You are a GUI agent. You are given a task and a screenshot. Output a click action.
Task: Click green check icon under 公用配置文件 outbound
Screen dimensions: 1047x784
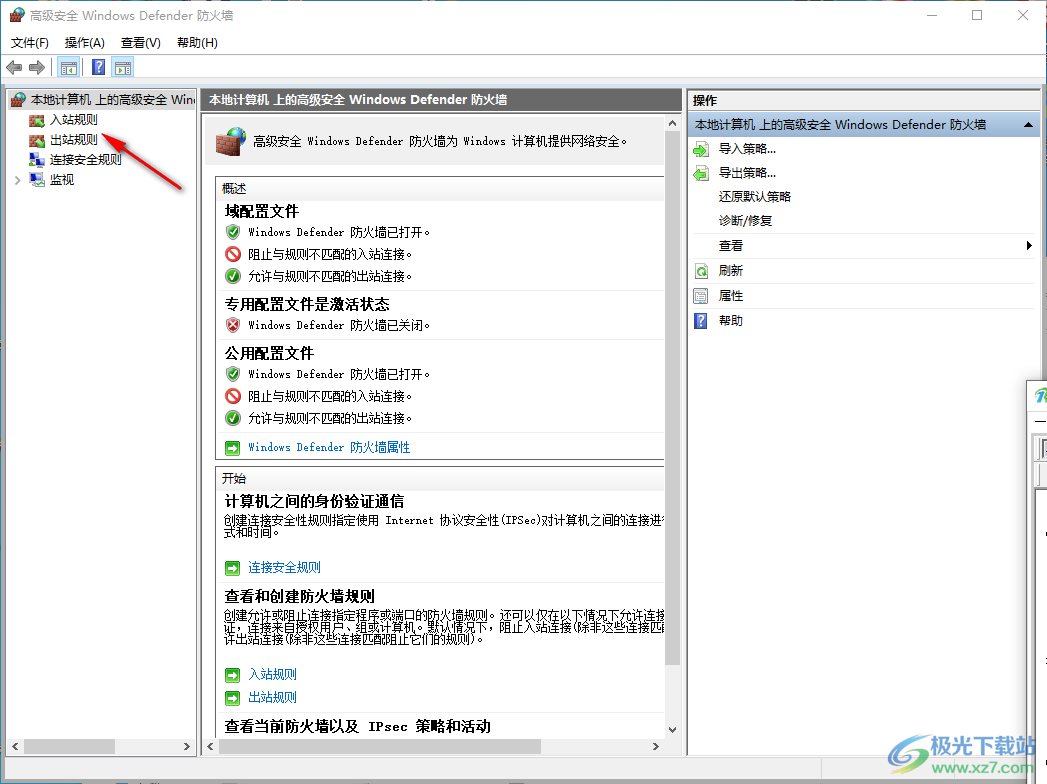coord(232,418)
